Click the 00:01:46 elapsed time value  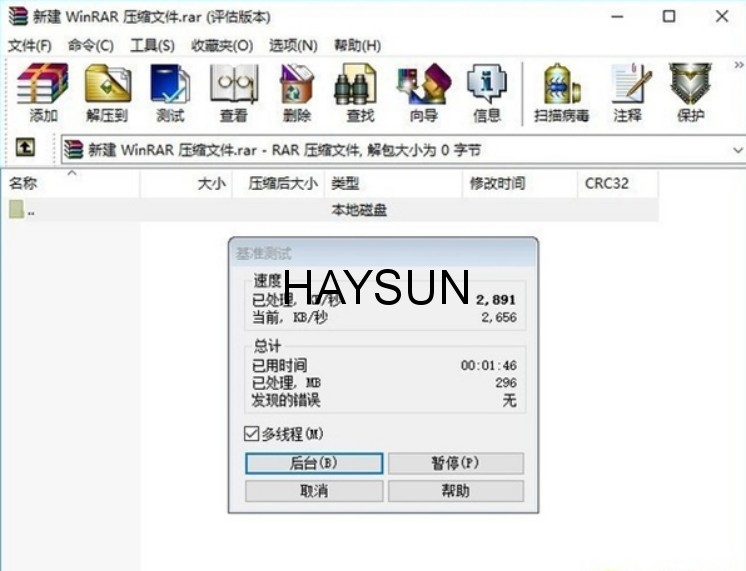(489, 365)
